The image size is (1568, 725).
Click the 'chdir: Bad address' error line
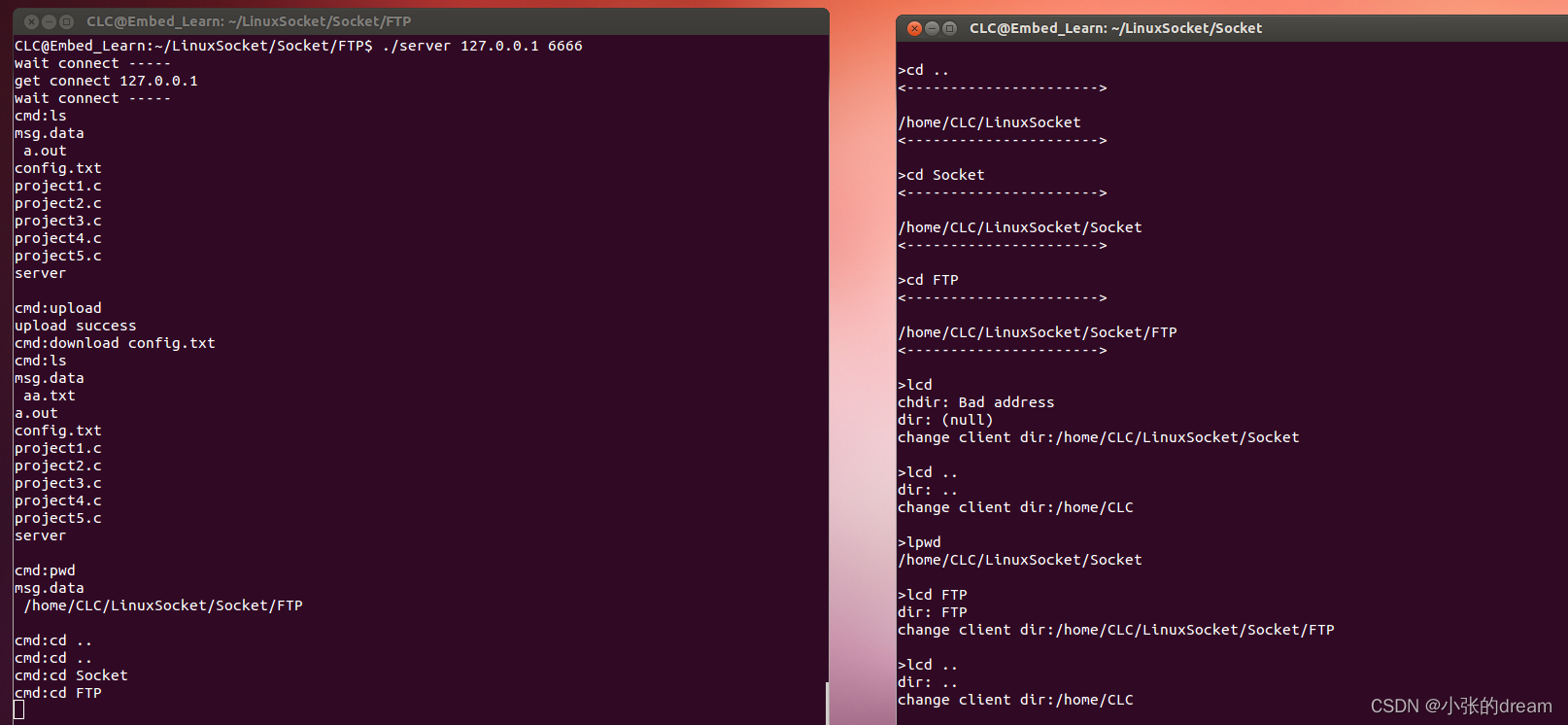point(975,402)
